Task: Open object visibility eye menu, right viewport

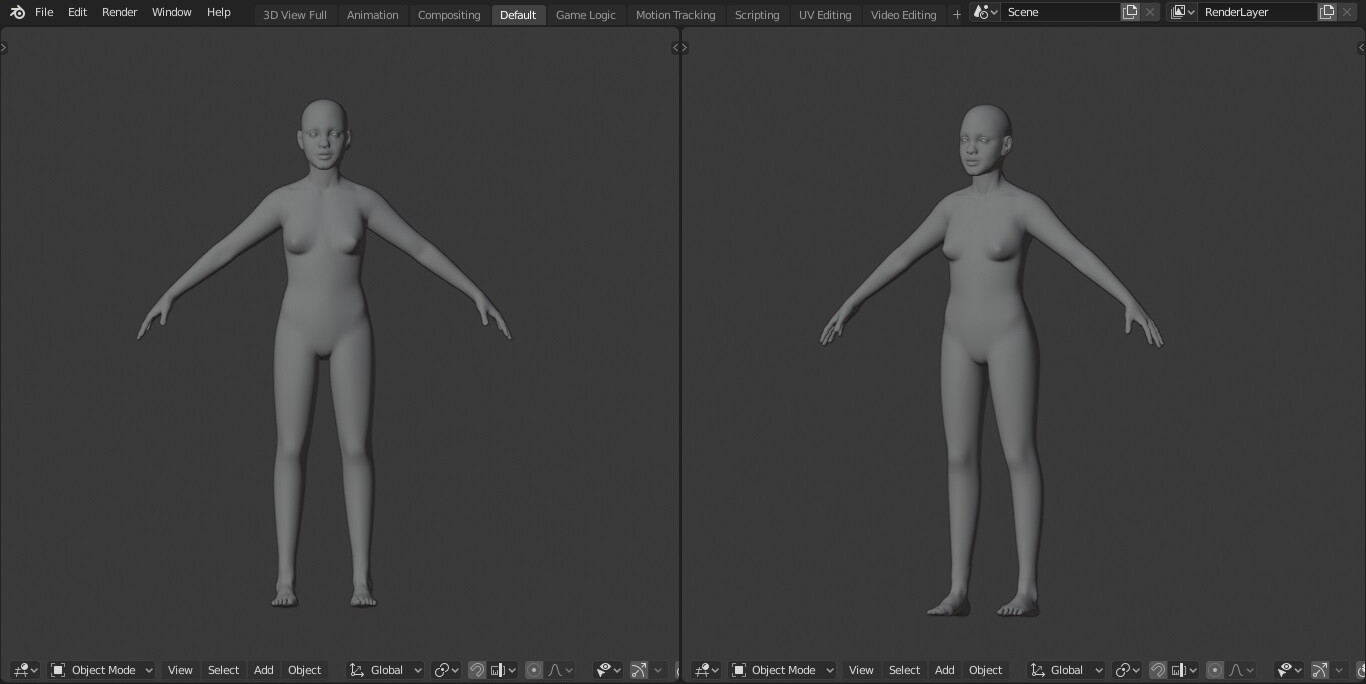Action: pyautogui.click(x=1290, y=670)
